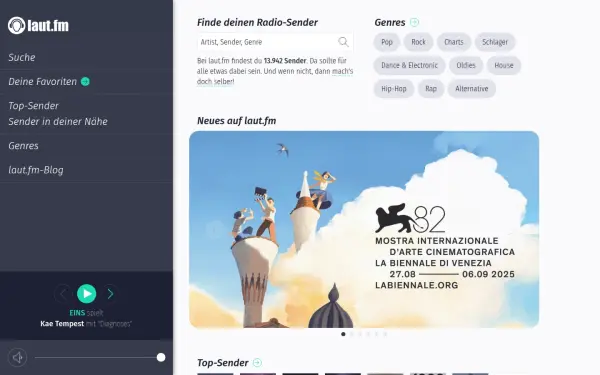
Task: Open Deine Favoriten in the sidebar
Action: (42, 82)
